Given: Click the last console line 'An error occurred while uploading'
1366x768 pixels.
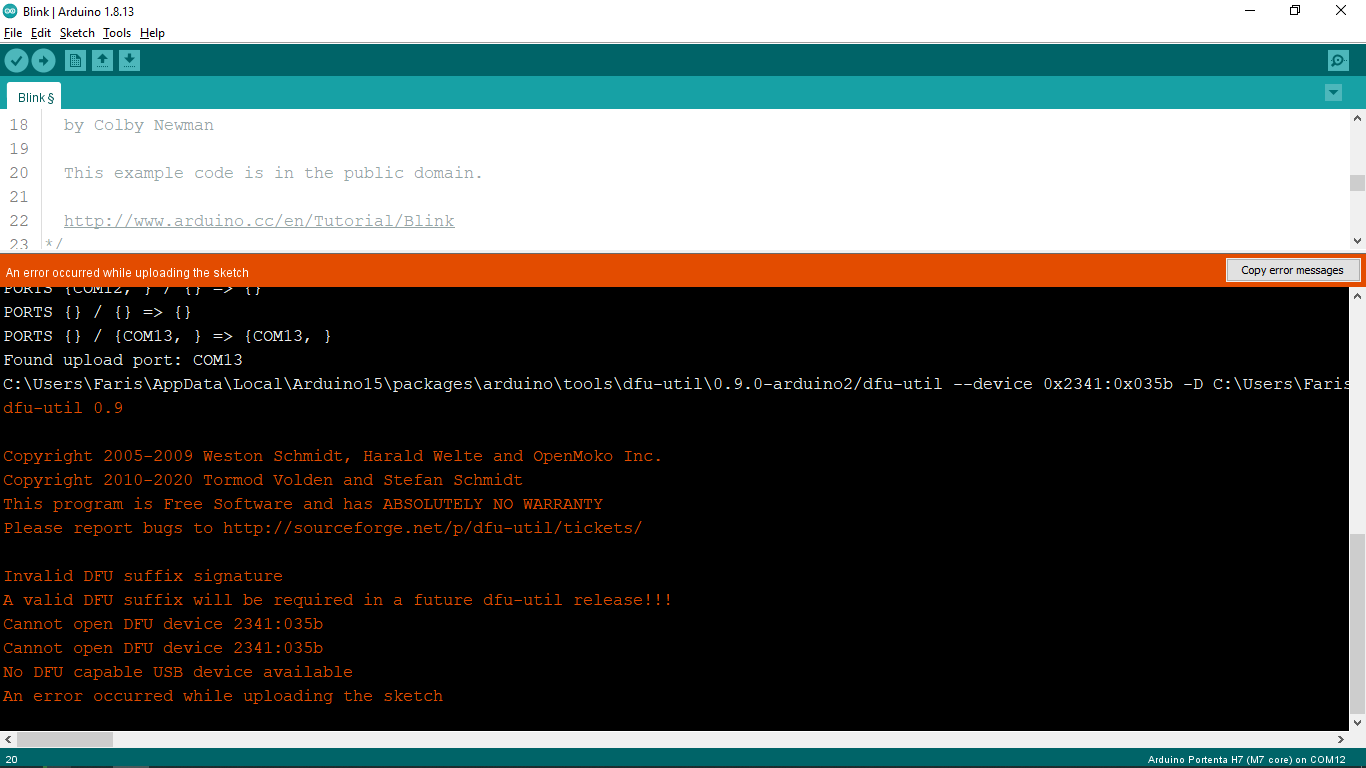Looking at the screenshot, I should [x=223, y=696].
